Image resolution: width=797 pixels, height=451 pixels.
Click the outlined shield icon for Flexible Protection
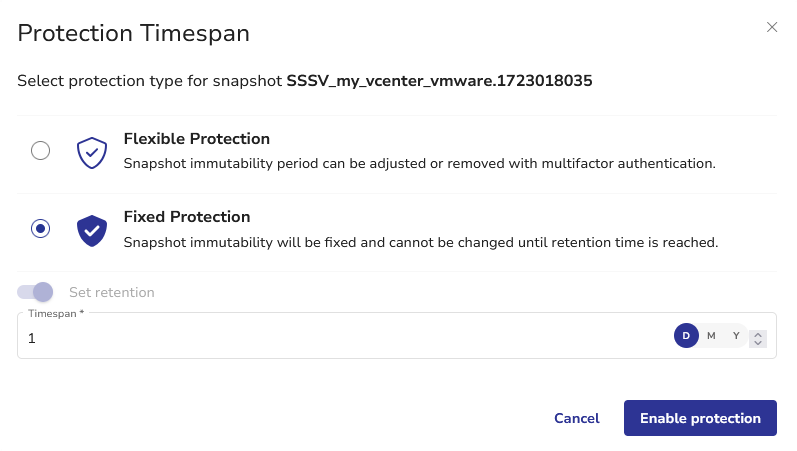tap(92, 152)
